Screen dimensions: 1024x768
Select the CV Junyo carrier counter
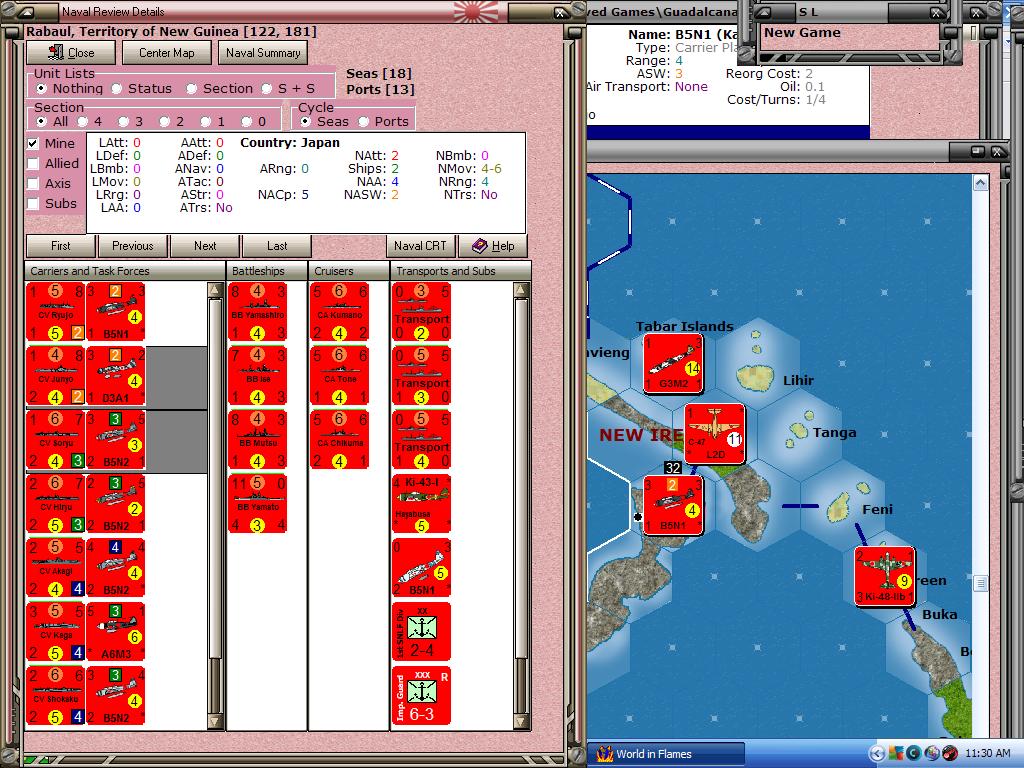click(x=56, y=376)
